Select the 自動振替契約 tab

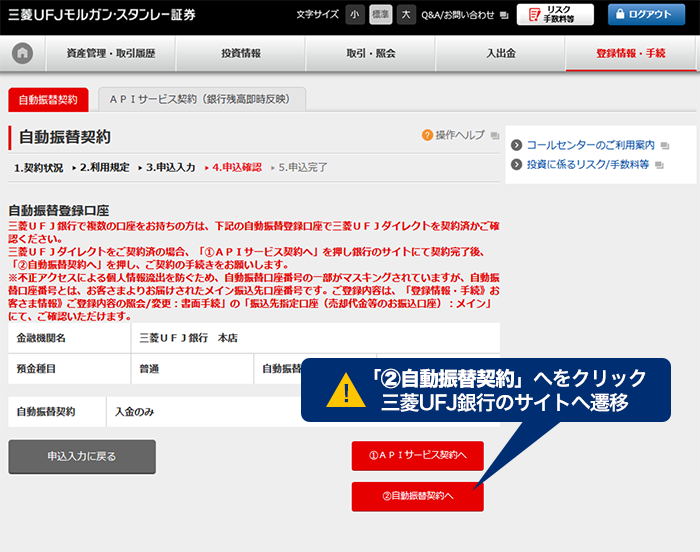[48, 100]
